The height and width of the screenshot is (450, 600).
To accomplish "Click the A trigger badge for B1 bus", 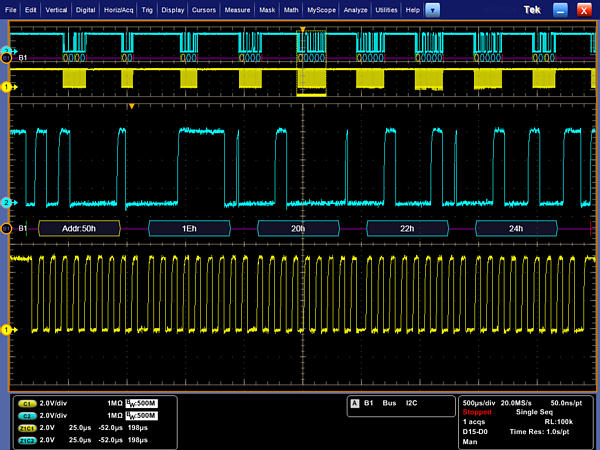I will [355, 403].
